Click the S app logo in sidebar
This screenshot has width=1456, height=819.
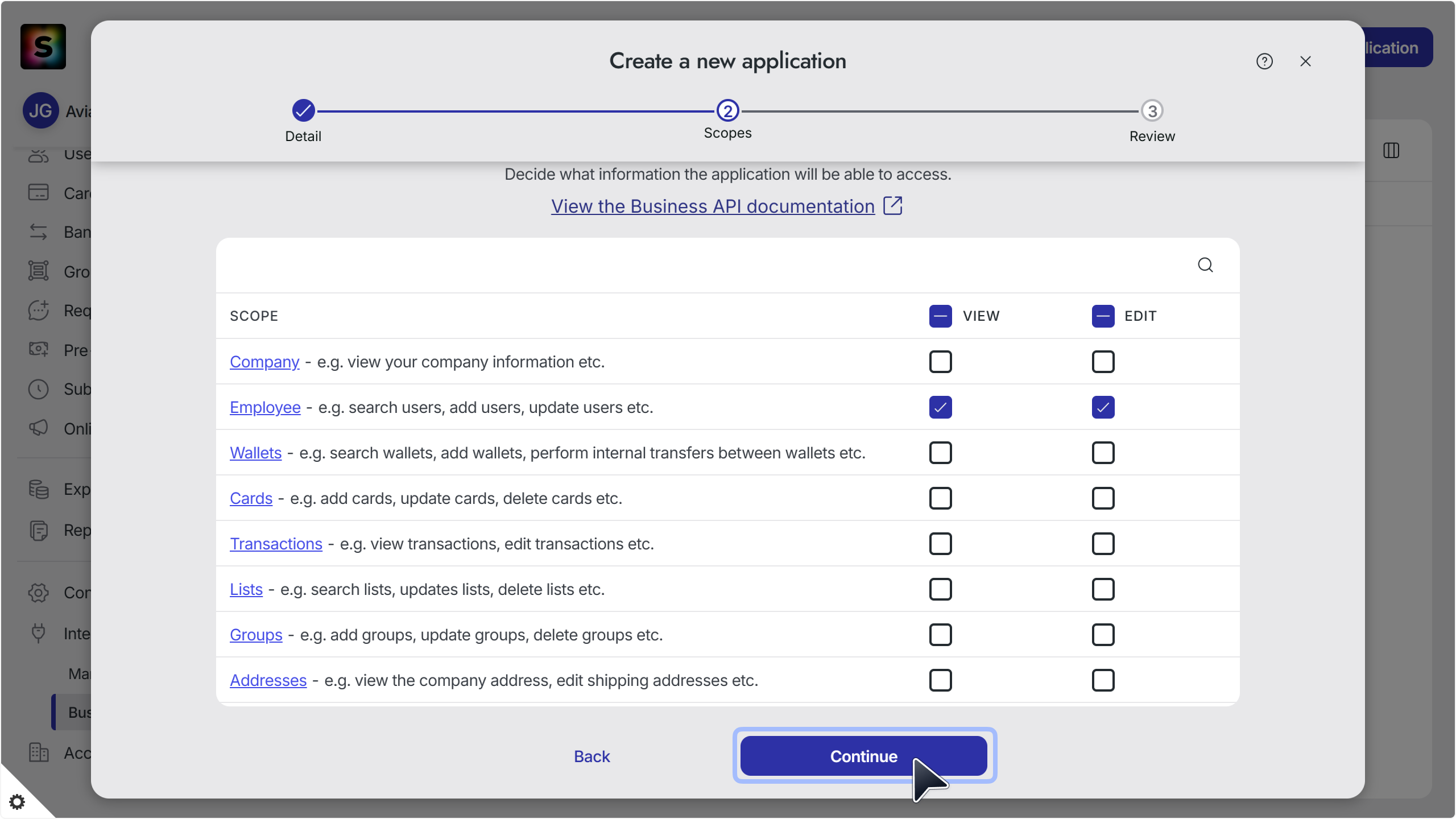(x=43, y=47)
